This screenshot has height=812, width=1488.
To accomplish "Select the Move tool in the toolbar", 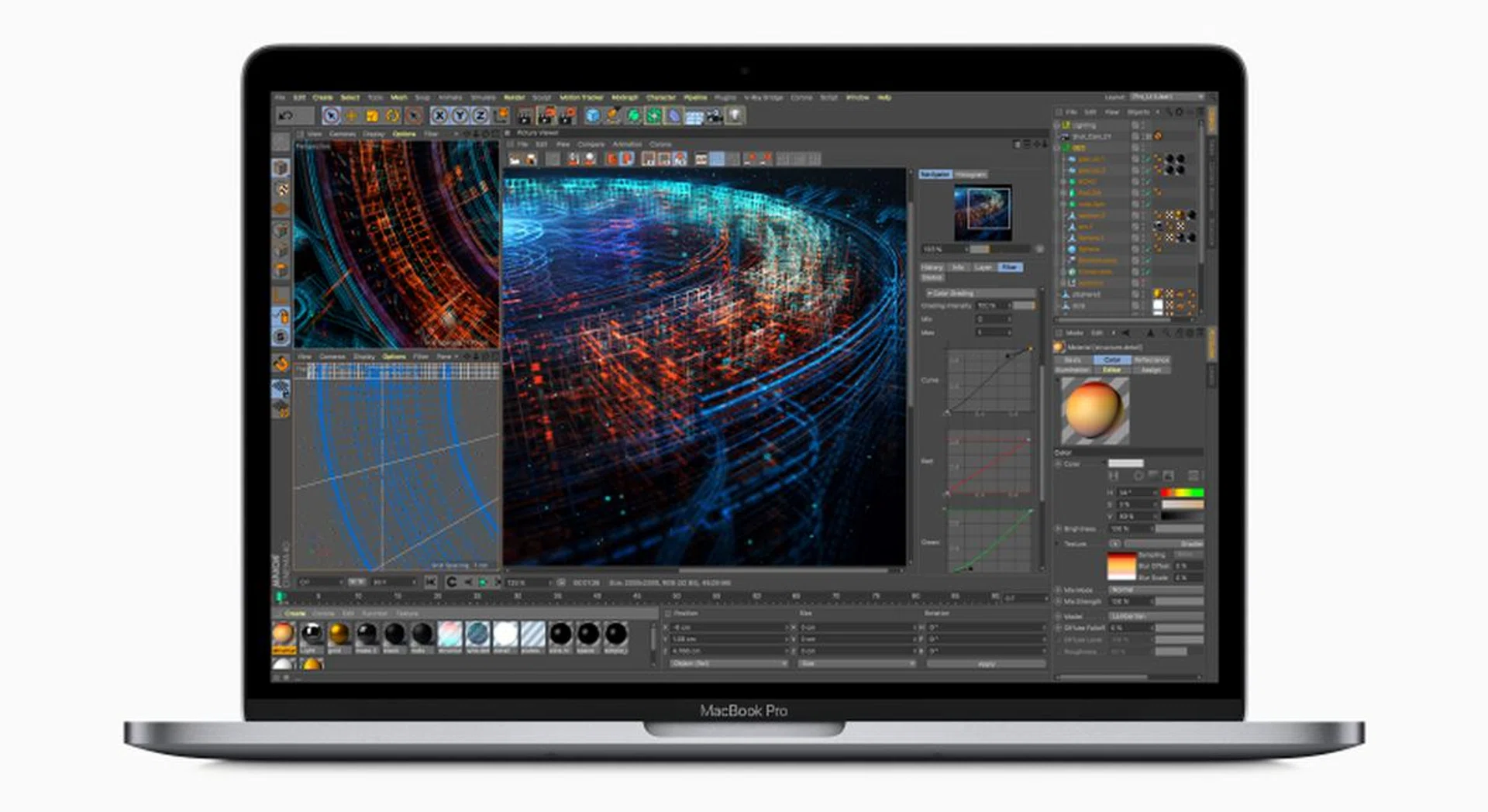I will [x=351, y=115].
